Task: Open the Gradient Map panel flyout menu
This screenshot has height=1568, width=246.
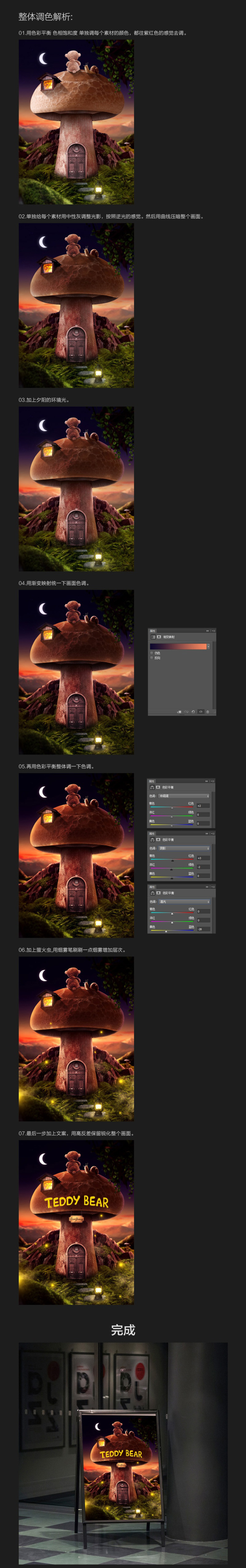Action: (x=214, y=631)
